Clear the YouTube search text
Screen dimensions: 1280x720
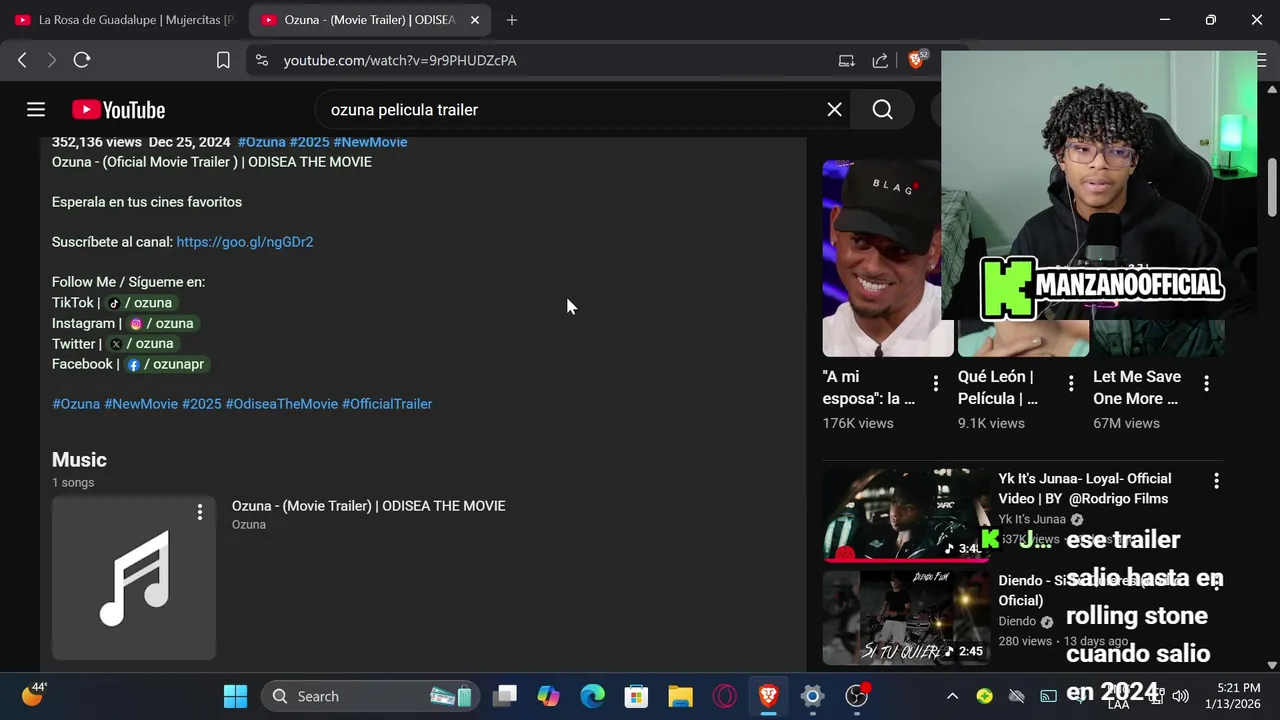click(x=834, y=110)
